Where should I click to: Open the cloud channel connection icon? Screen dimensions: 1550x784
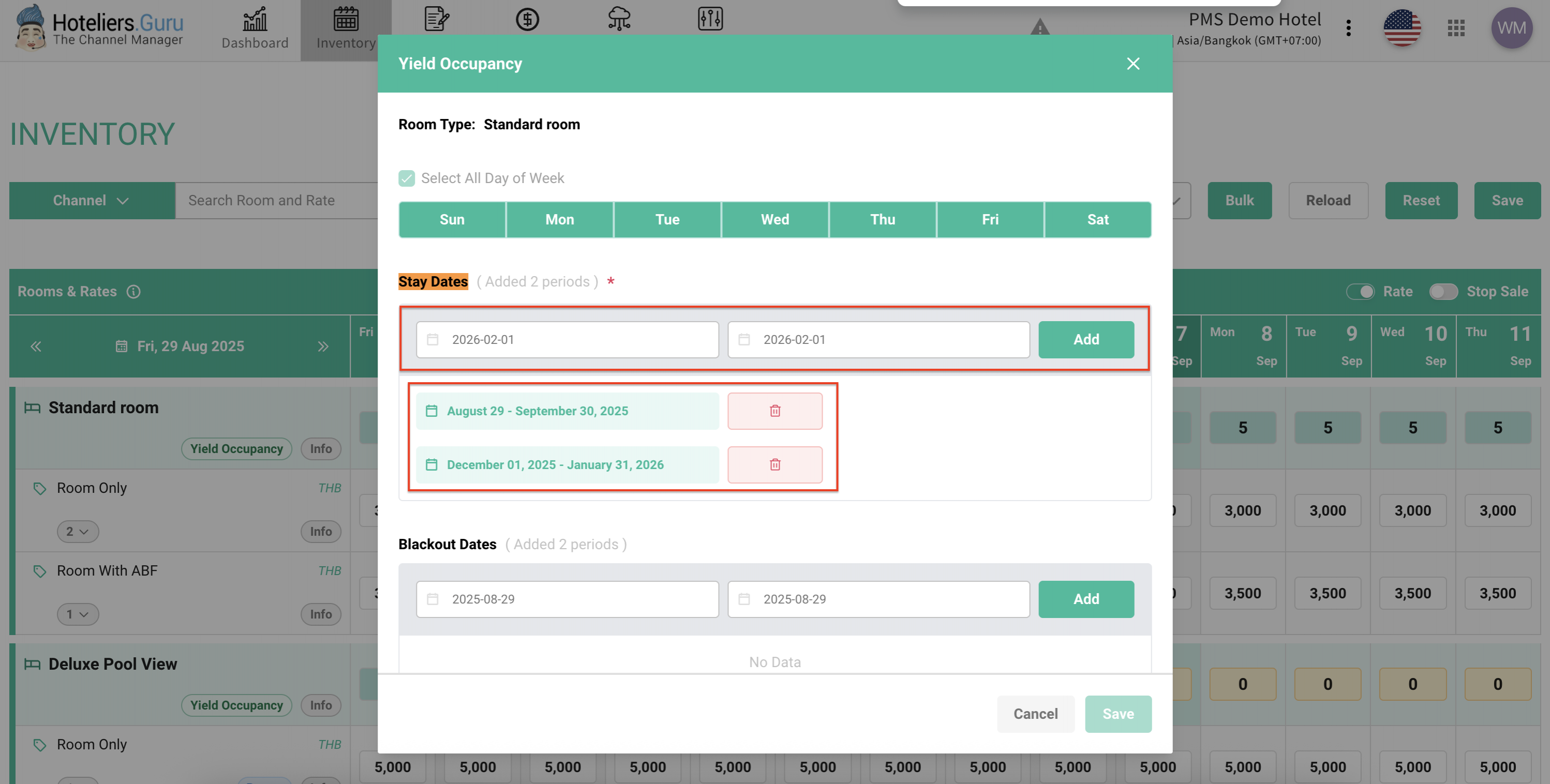[x=619, y=19]
